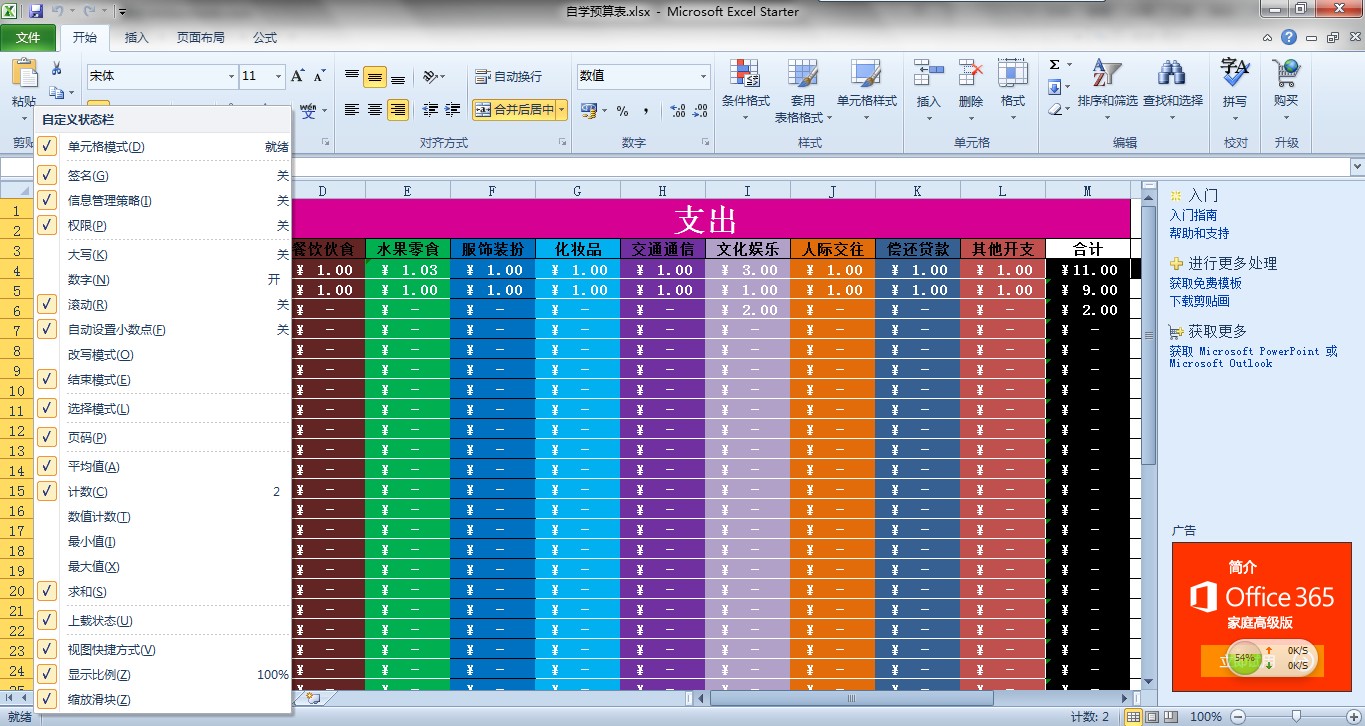Toggle 自动换行 wrap text button
1365x726 pixels.
(508, 76)
